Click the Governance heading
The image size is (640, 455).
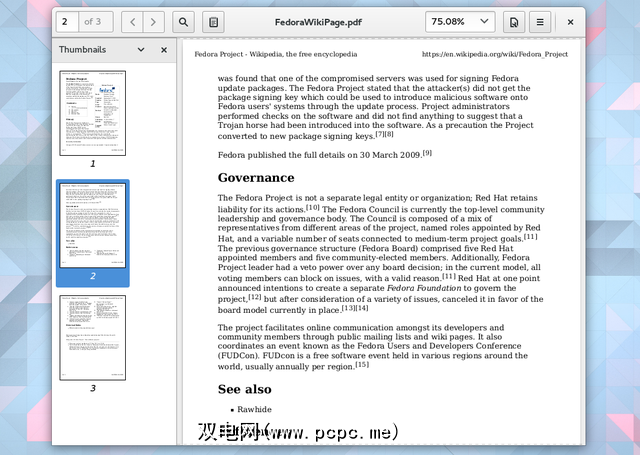(256, 178)
